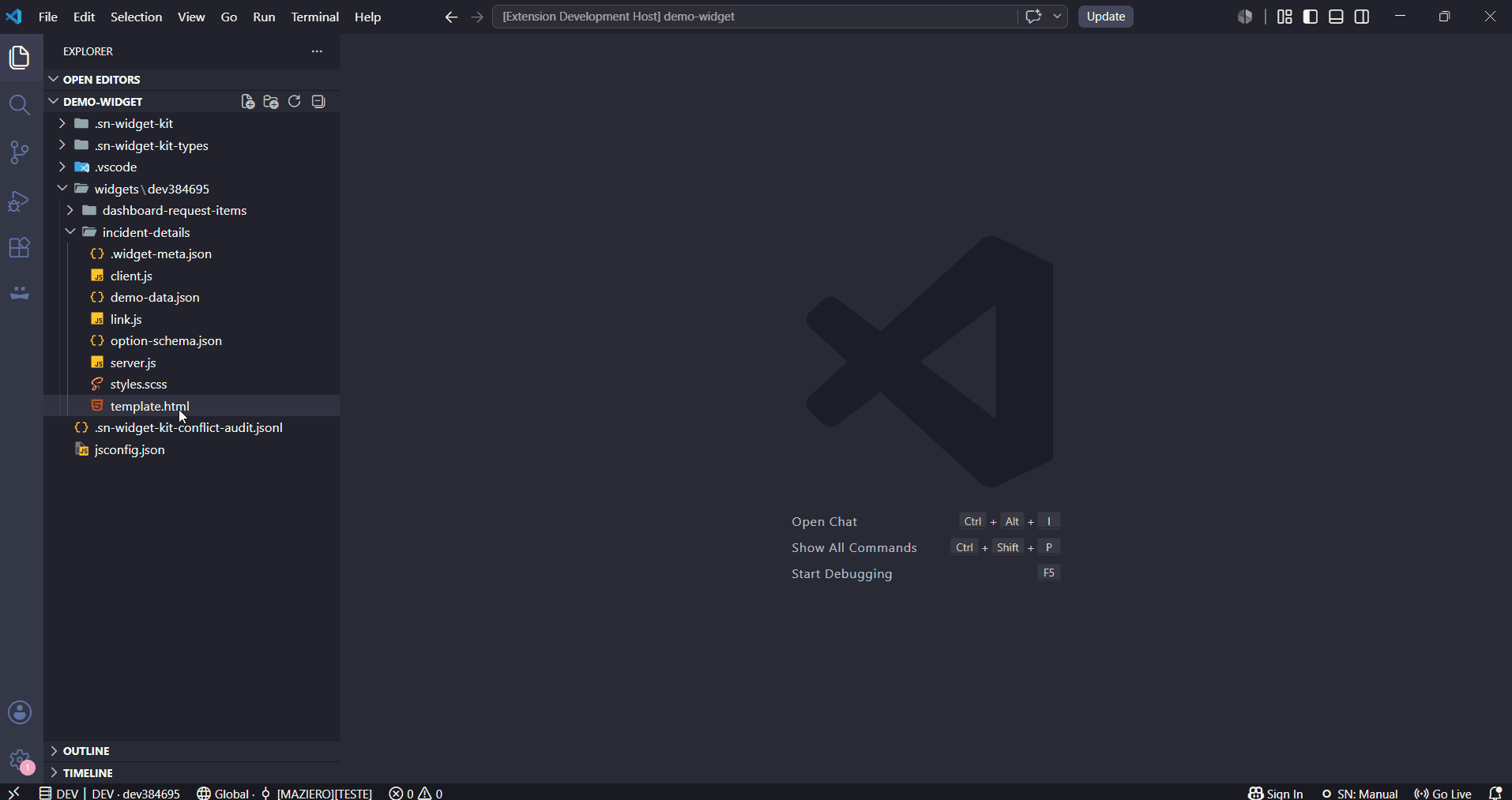Open the Manage gear icon
This screenshot has width=1512, height=800.
click(x=20, y=761)
